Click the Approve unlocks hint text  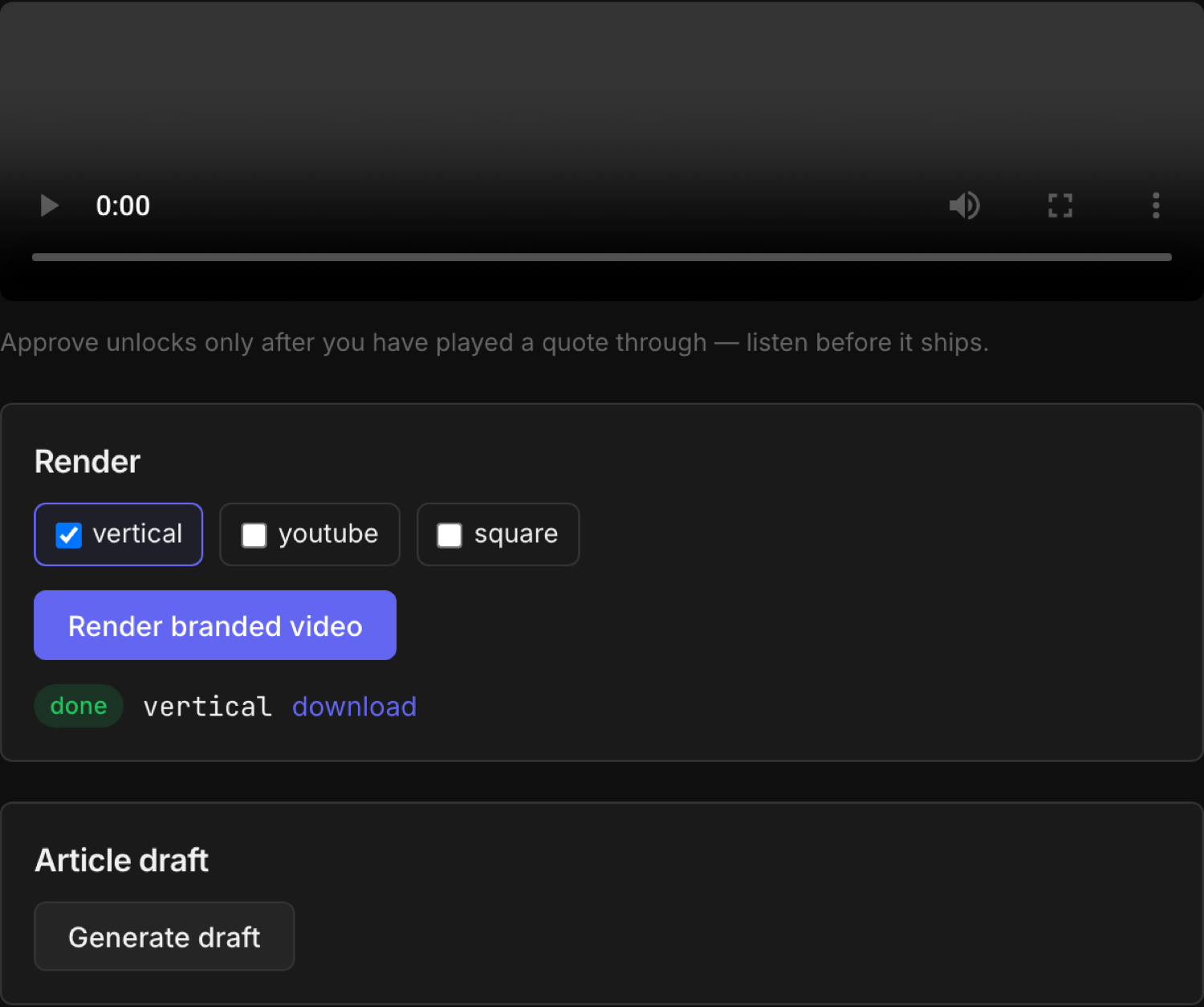pos(494,343)
